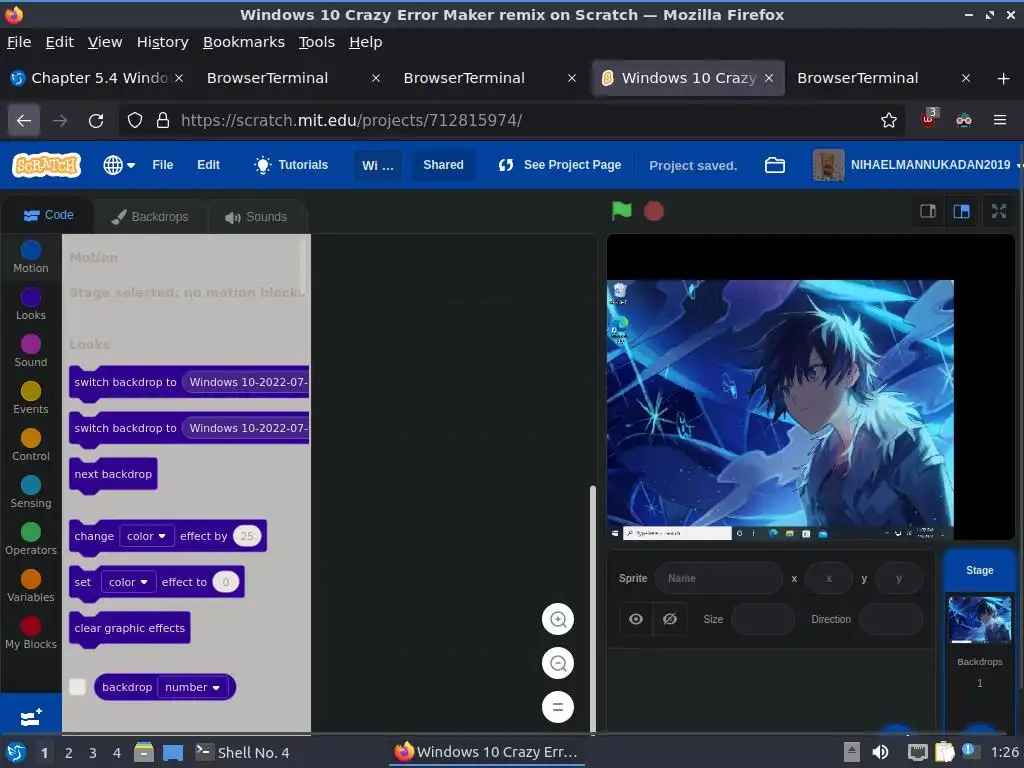Click the sprite x field
The height and width of the screenshot is (768, 1024).
pos(829,578)
